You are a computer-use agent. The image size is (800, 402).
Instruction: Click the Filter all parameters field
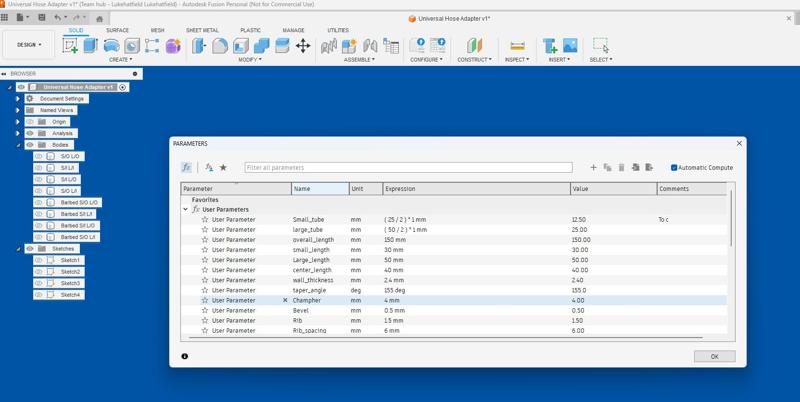point(408,168)
